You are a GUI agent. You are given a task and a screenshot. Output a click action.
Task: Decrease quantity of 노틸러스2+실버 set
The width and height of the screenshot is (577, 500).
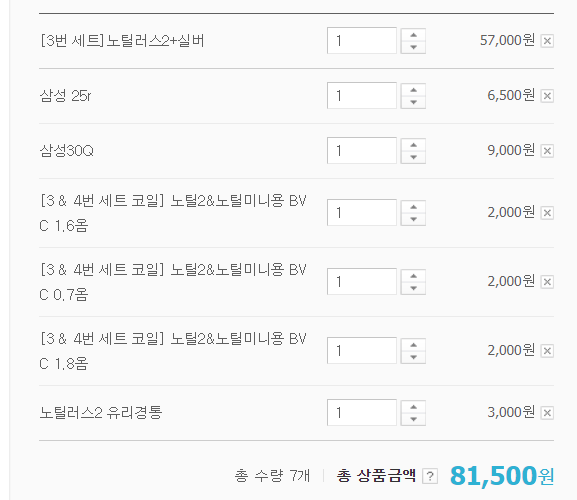point(413,47)
